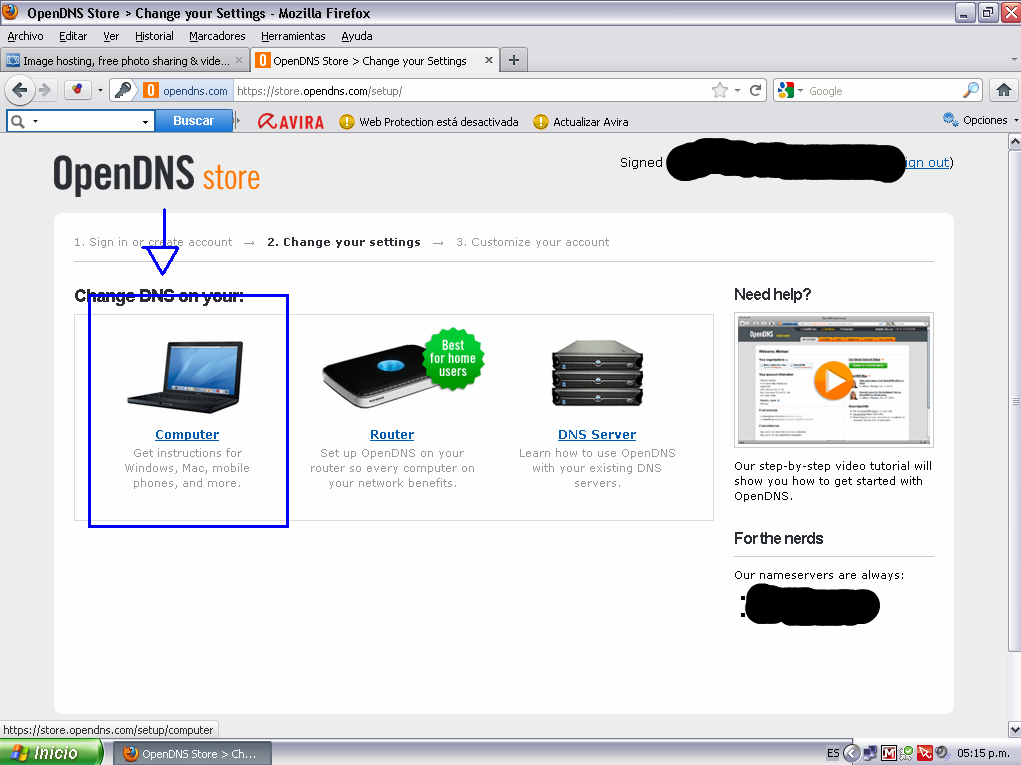Click the taskbar clock showing 05:15 p.m.
The width and height of the screenshot is (1021, 765).
pos(983,753)
